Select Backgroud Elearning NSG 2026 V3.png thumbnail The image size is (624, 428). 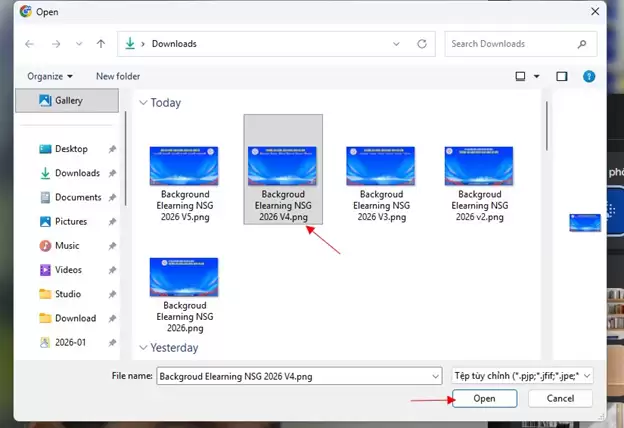tap(380, 166)
